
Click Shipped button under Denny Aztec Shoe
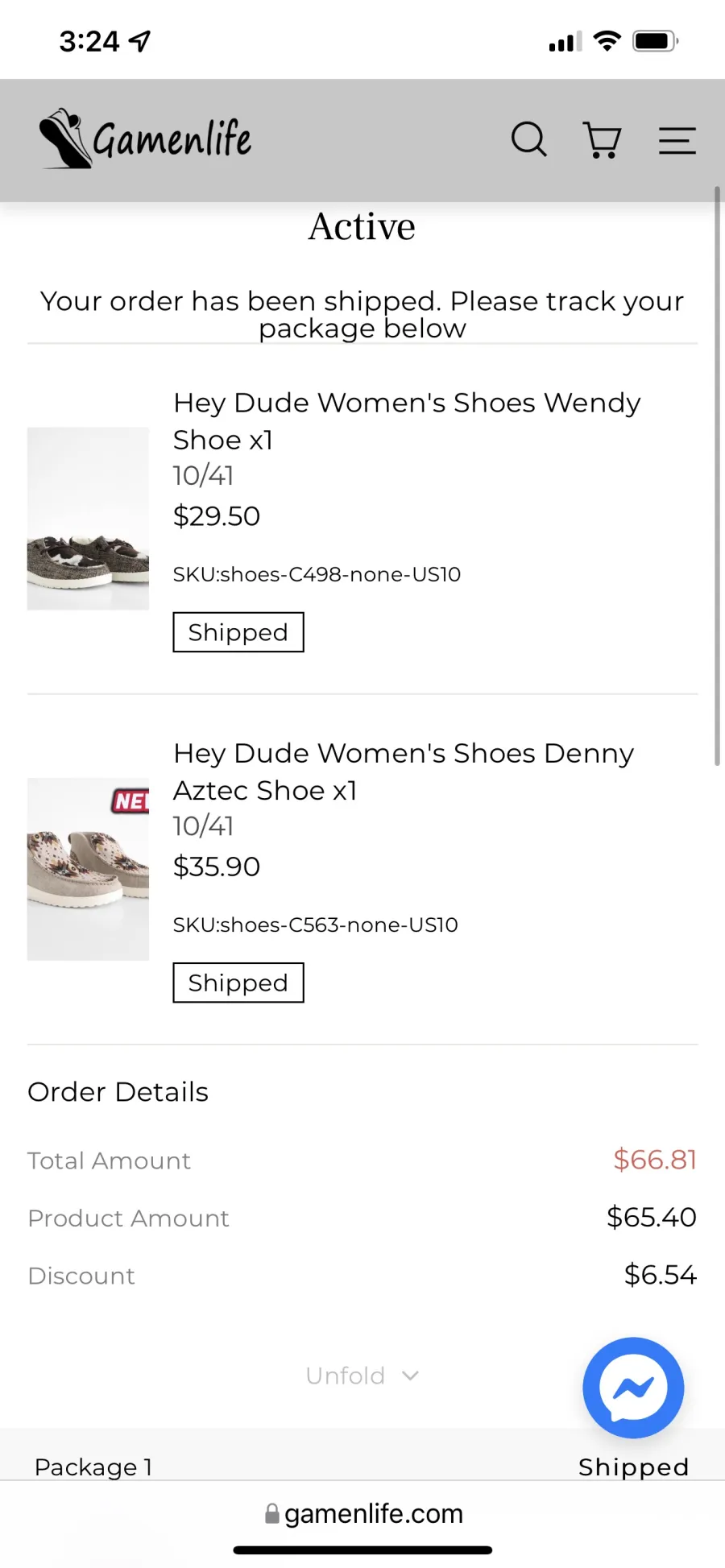click(x=238, y=983)
